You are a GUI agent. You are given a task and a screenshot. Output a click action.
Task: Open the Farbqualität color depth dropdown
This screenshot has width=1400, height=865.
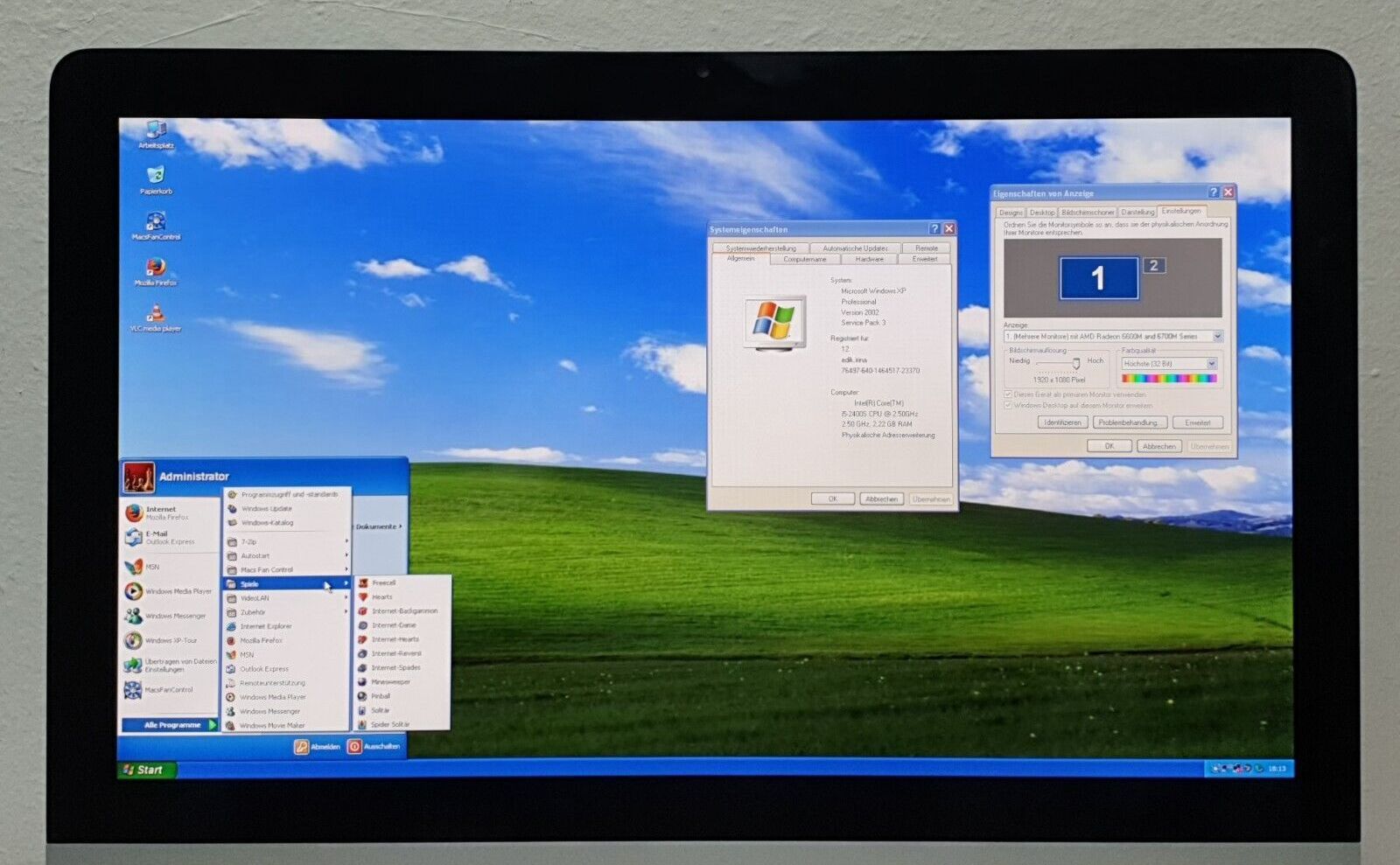pyautogui.click(x=1212, y=364)
